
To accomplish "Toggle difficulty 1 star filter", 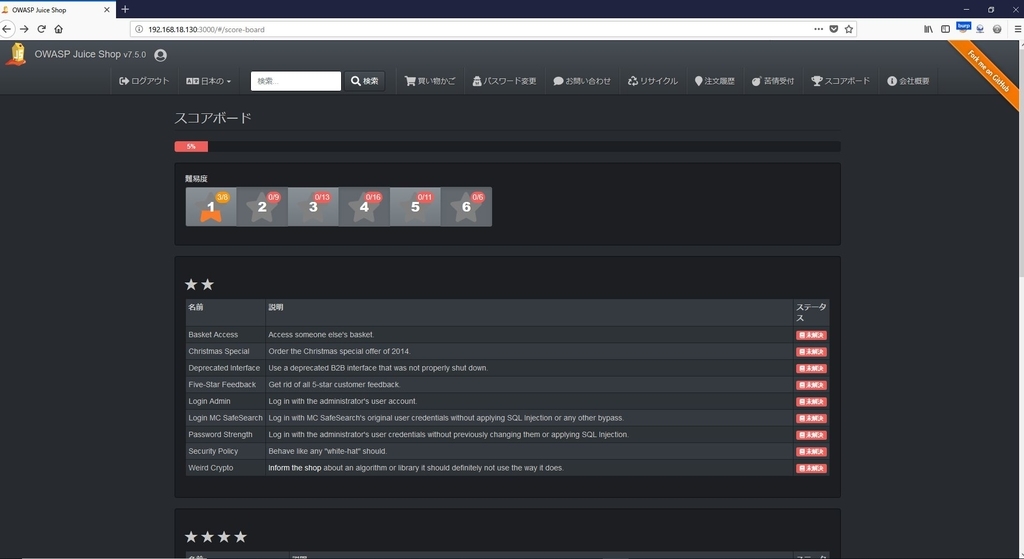I will (211, 206).
